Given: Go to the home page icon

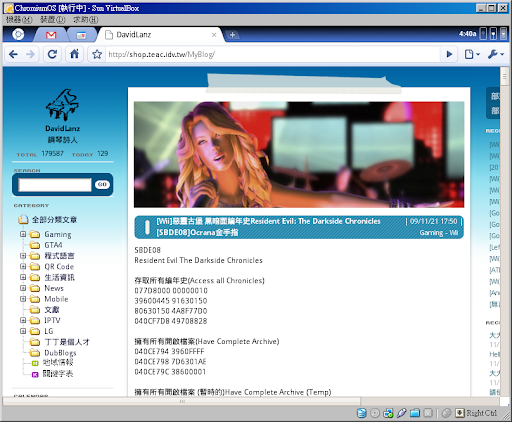Looking at the screenshot, I should 75,54.
